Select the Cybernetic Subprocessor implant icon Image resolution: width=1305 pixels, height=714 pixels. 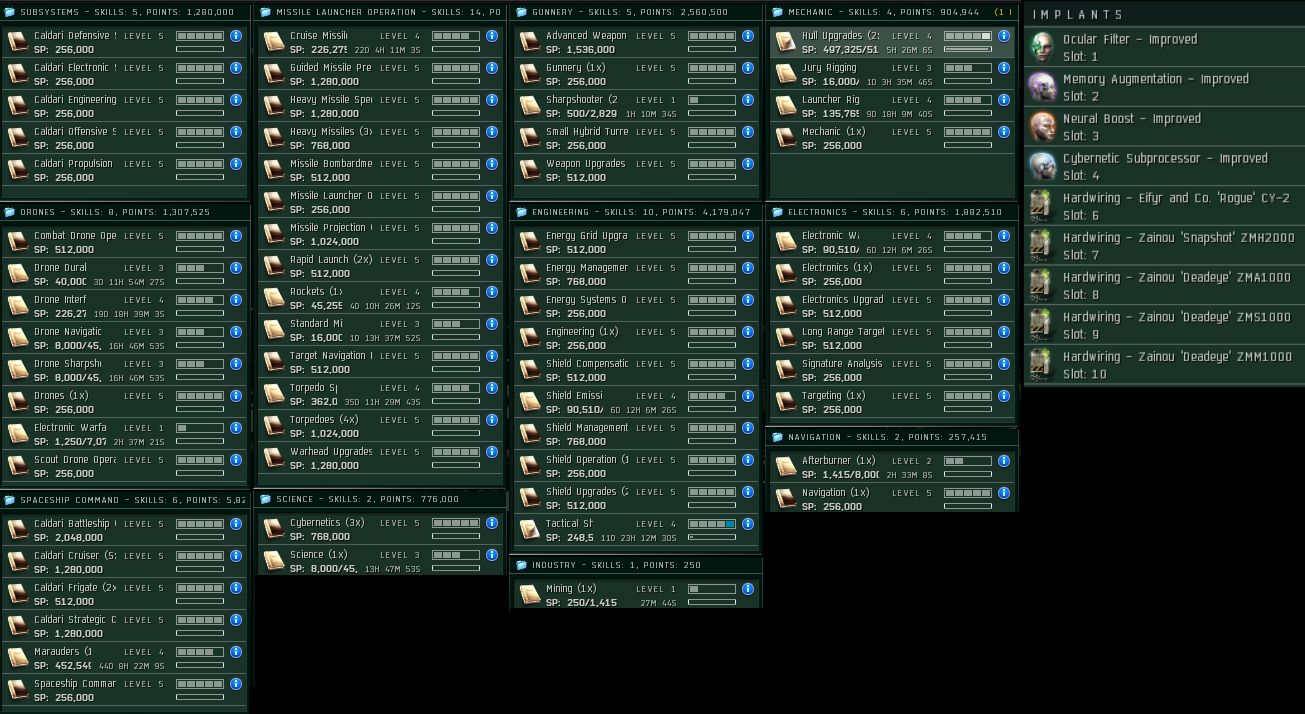coord(1043,166)
